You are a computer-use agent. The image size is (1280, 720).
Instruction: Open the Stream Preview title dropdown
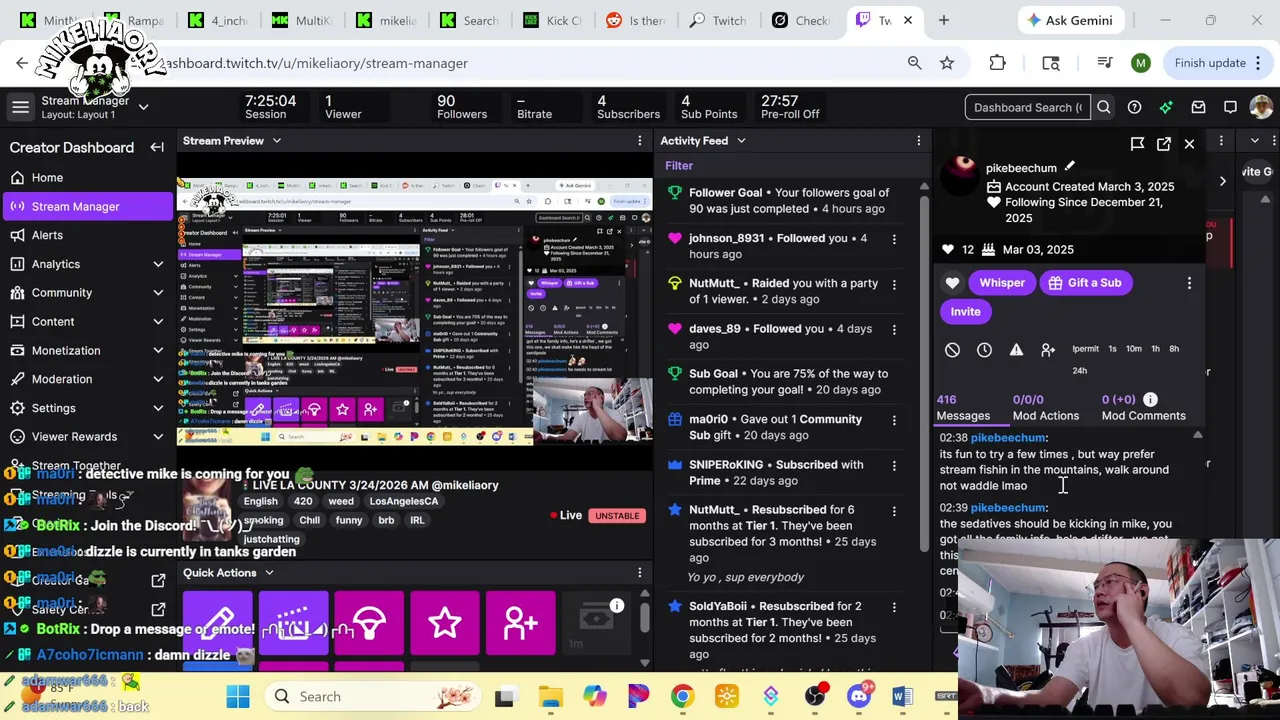tap(277, 141)
